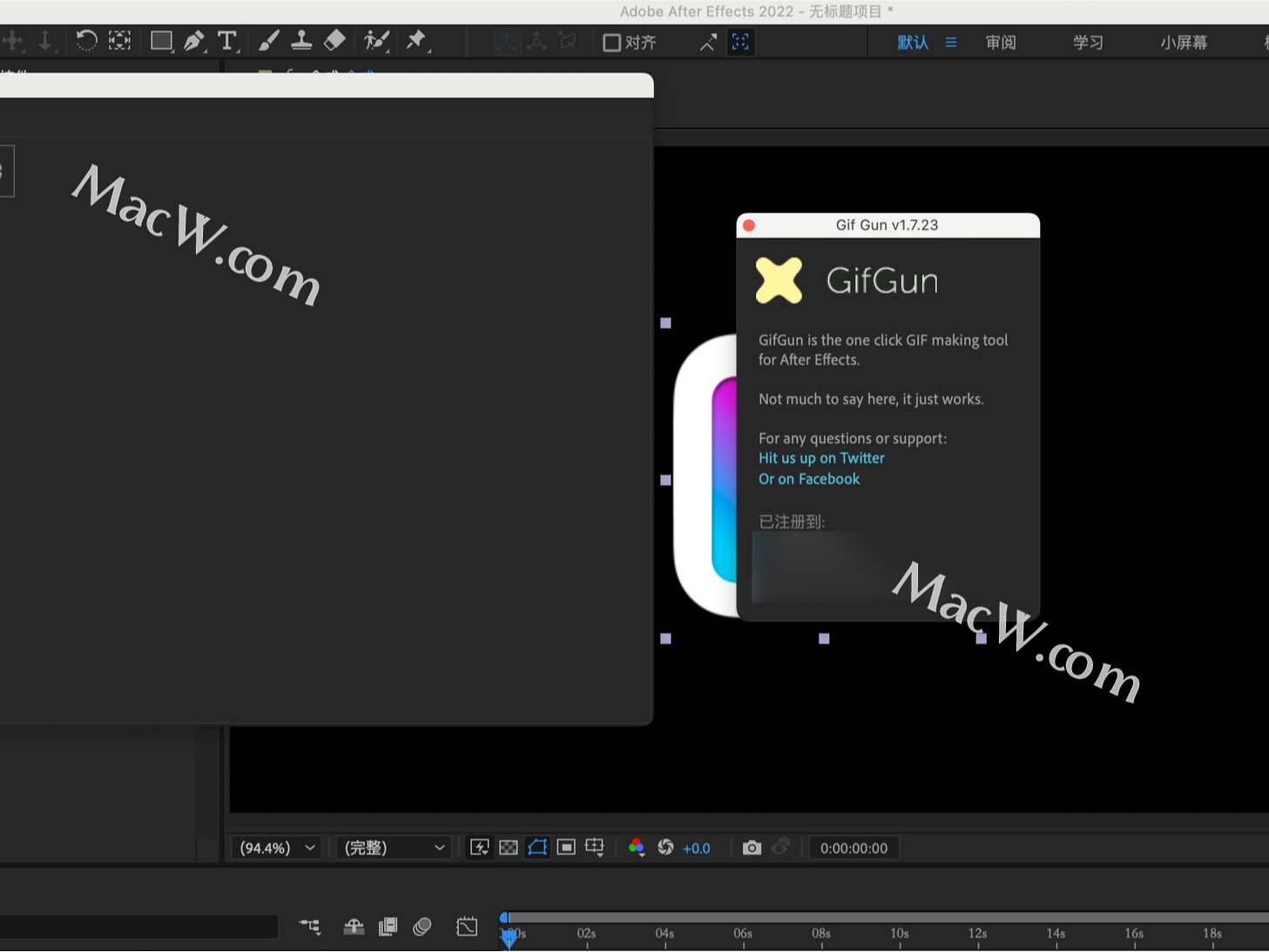Open the magnification ratio dropdown showing 94.4%
Image resolution: width=1269 pixels, height=952 pixels.
coord(275,847)
